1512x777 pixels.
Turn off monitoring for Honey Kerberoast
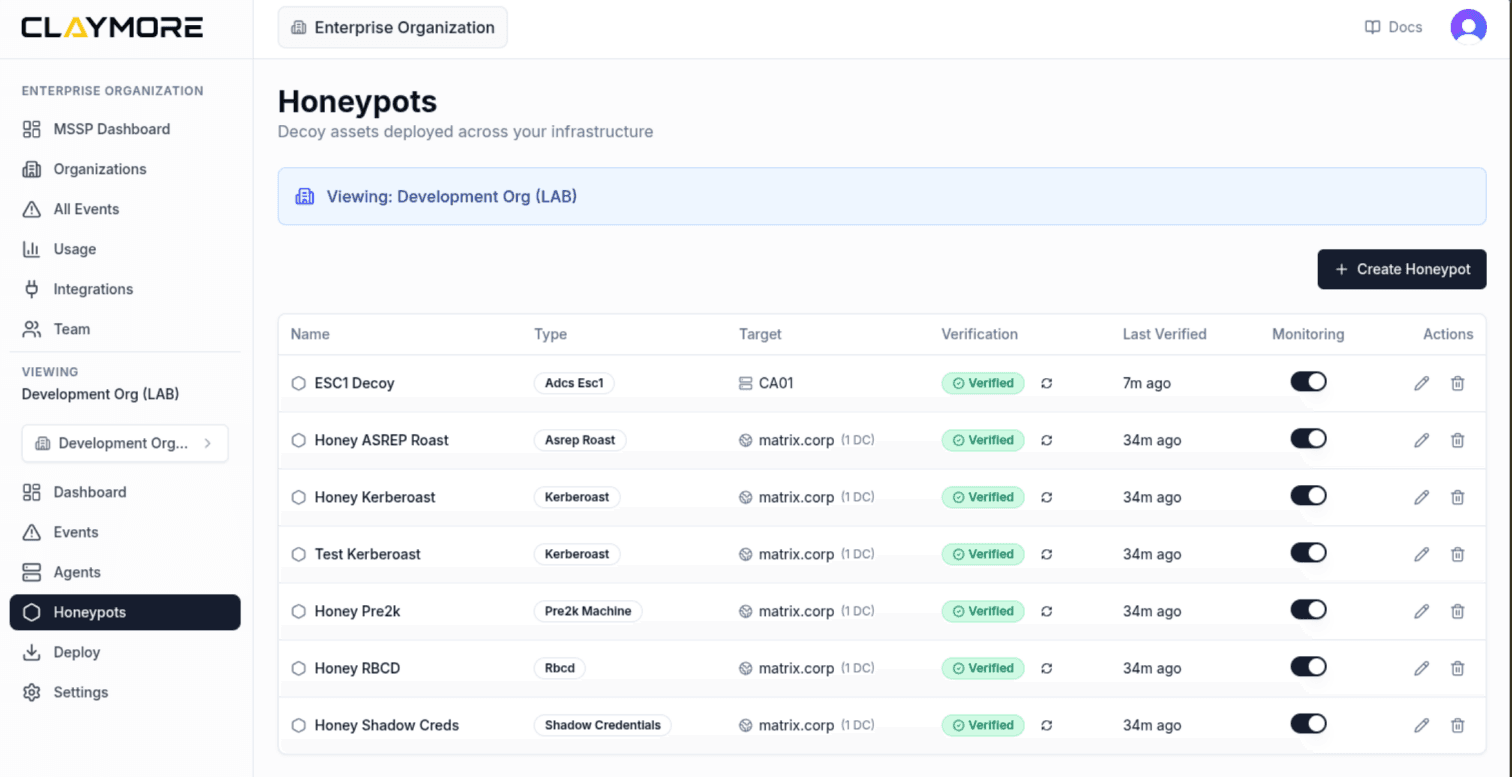pyautogui.click(x=1308, y=495)
